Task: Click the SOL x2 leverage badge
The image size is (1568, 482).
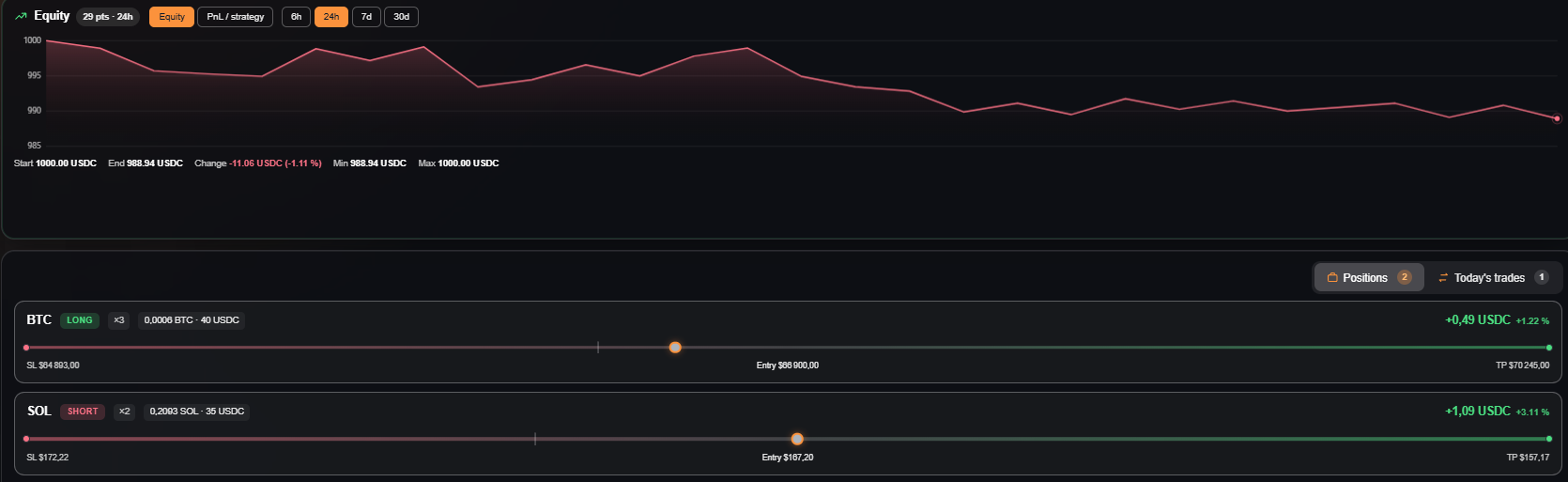Action: [x=125, y=412]
